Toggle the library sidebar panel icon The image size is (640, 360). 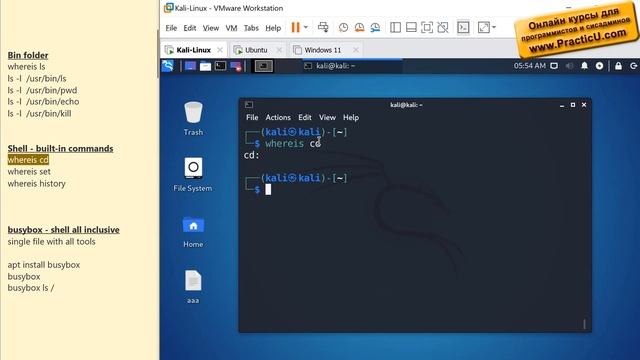pyautogui.click(x=395, y=27)
